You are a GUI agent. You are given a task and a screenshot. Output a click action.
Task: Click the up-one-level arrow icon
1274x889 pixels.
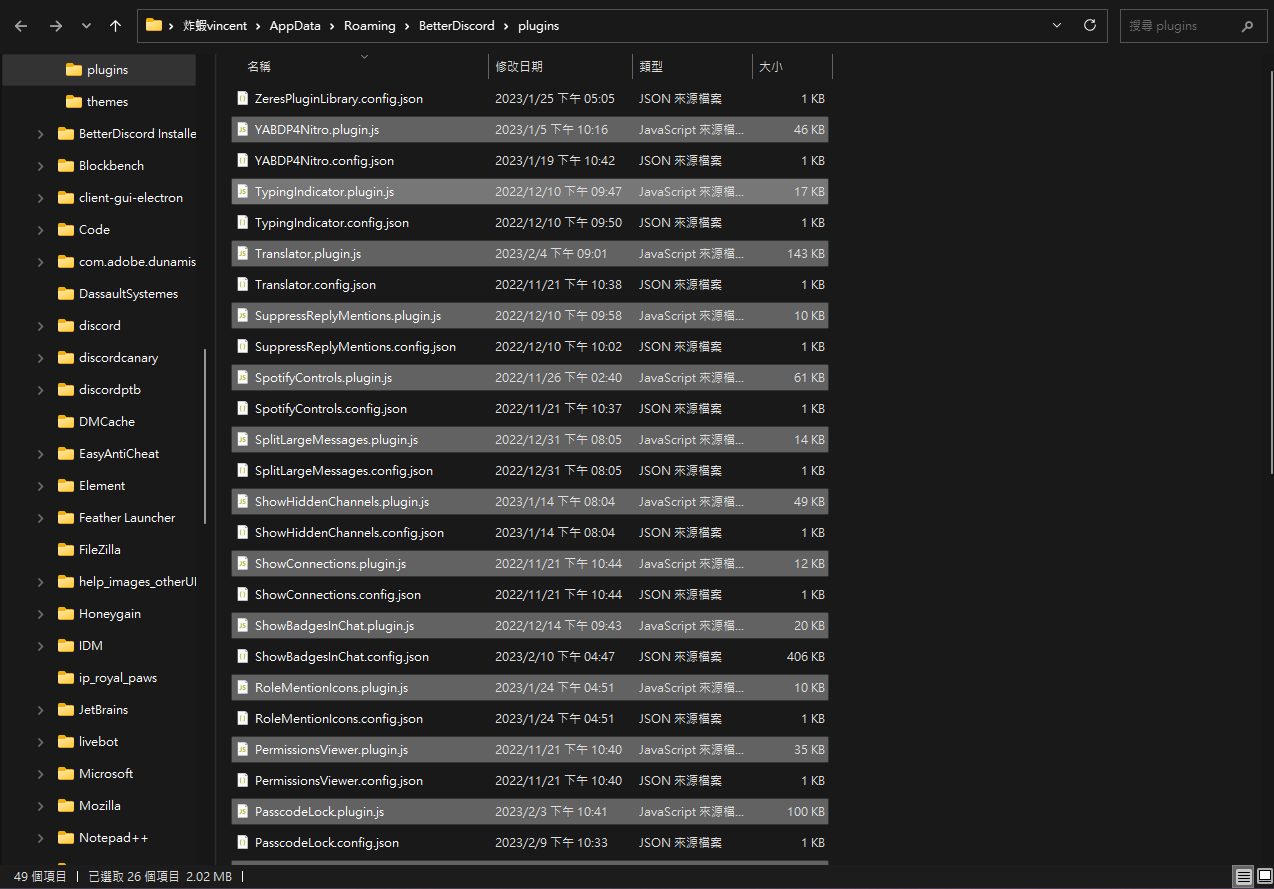[115, 25]
